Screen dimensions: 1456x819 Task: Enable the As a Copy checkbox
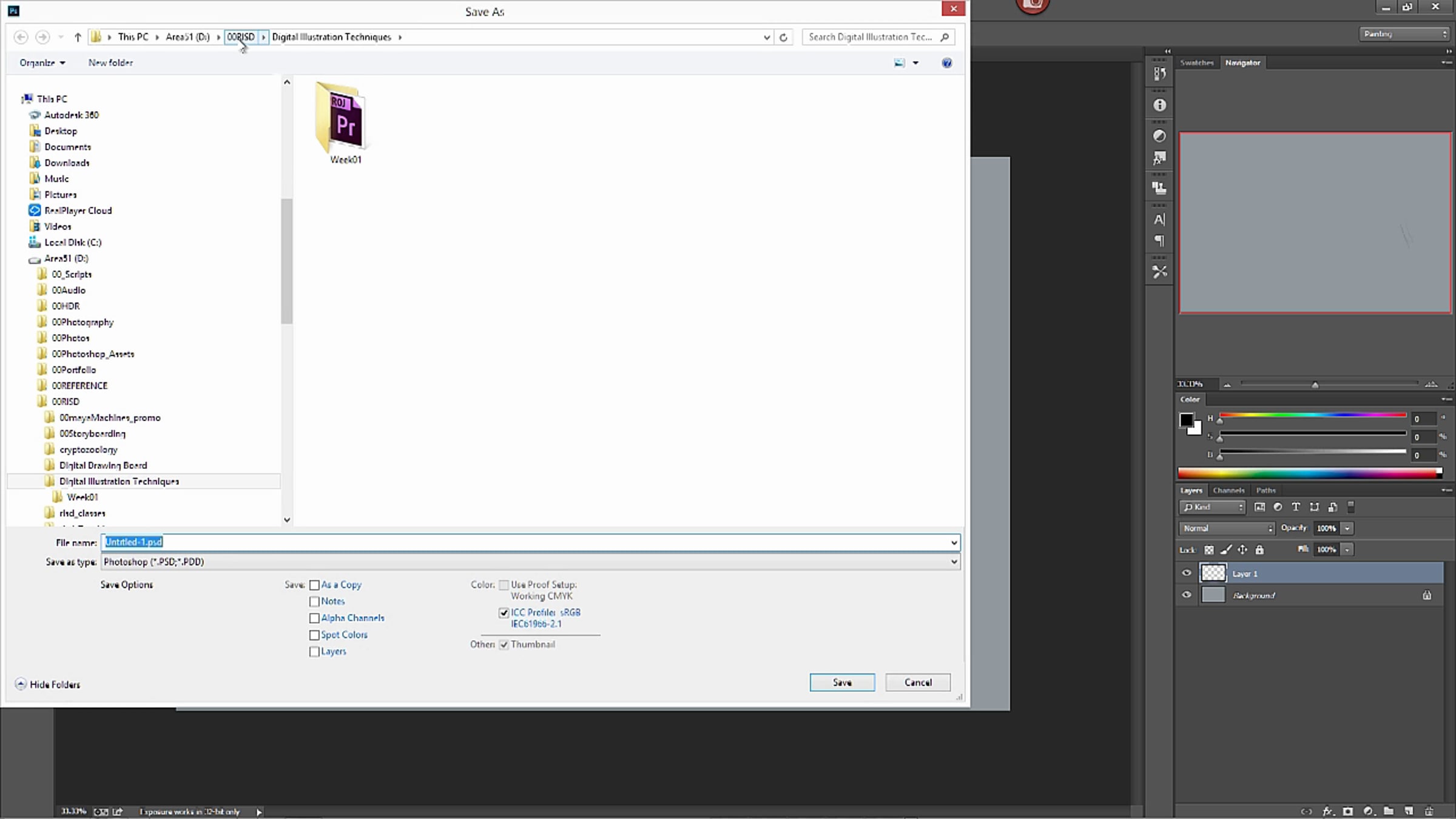(314, 585)
